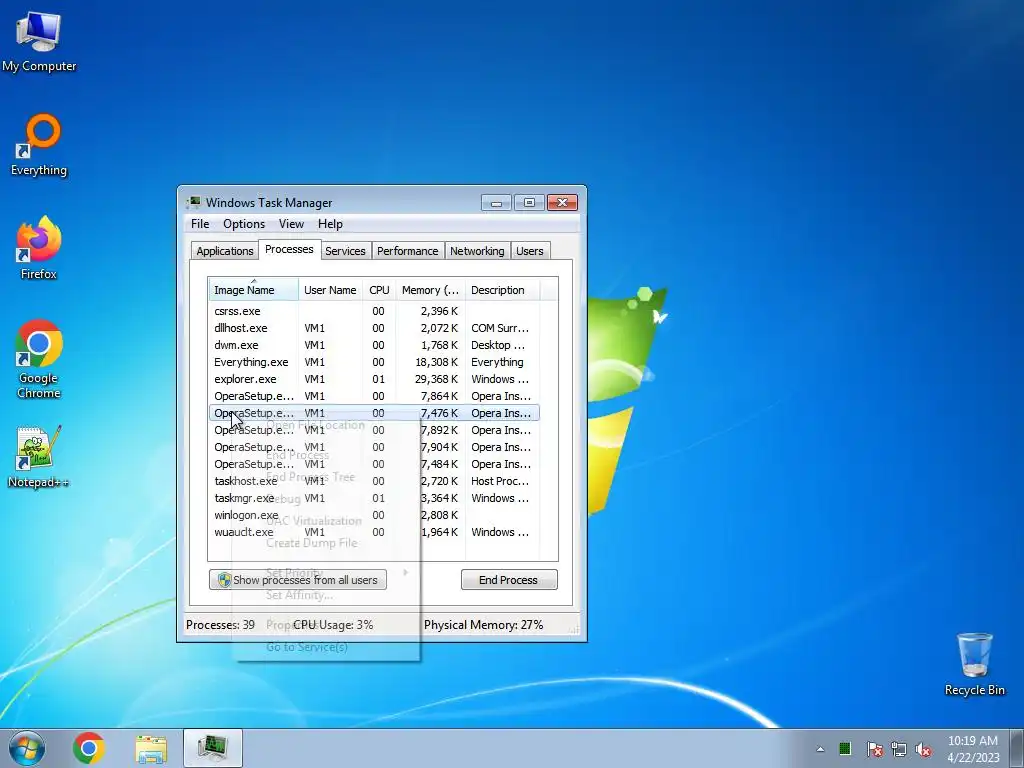Open the Options menu
The width and height of the screenshot is (1024, 768).
[x=244, y=224]
